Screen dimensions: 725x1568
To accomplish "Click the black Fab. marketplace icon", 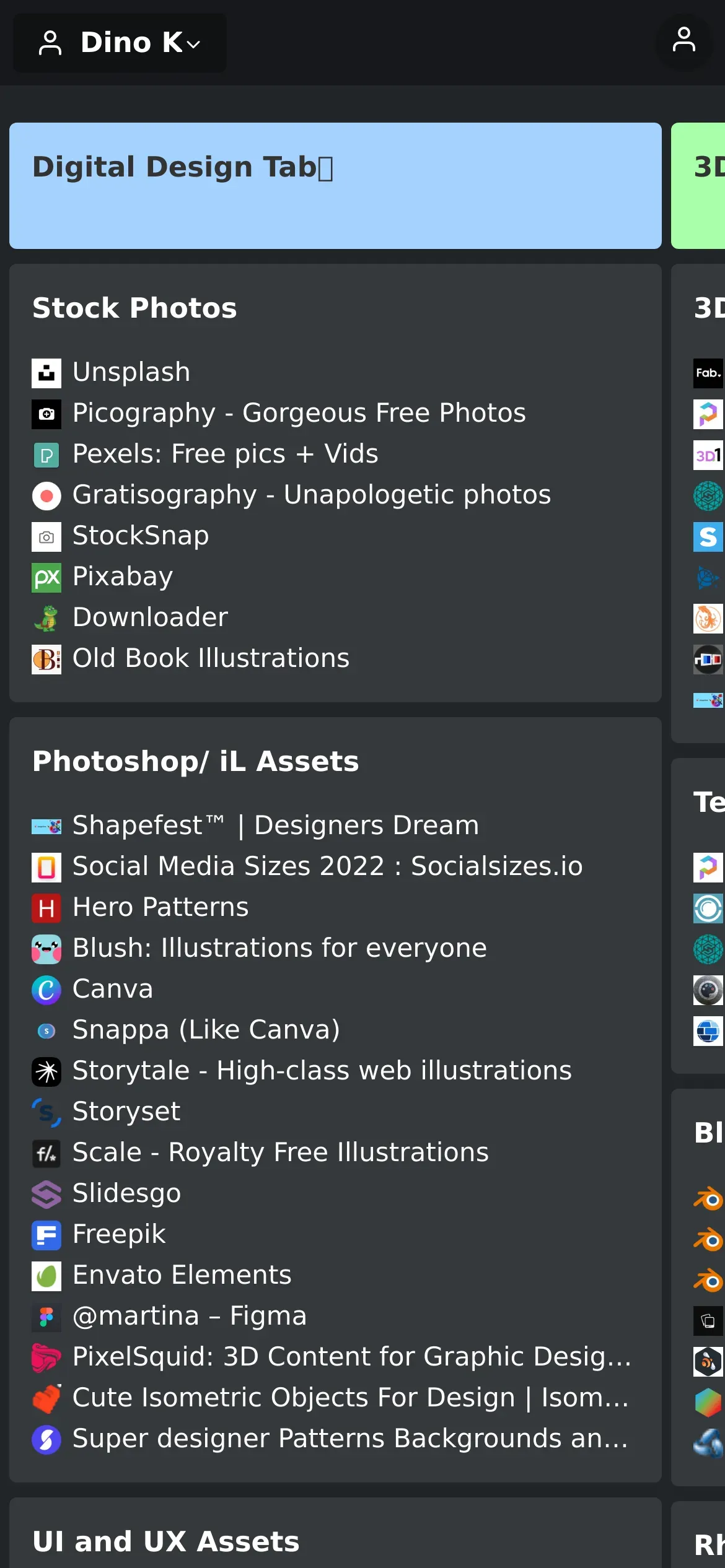I will 708,373.
